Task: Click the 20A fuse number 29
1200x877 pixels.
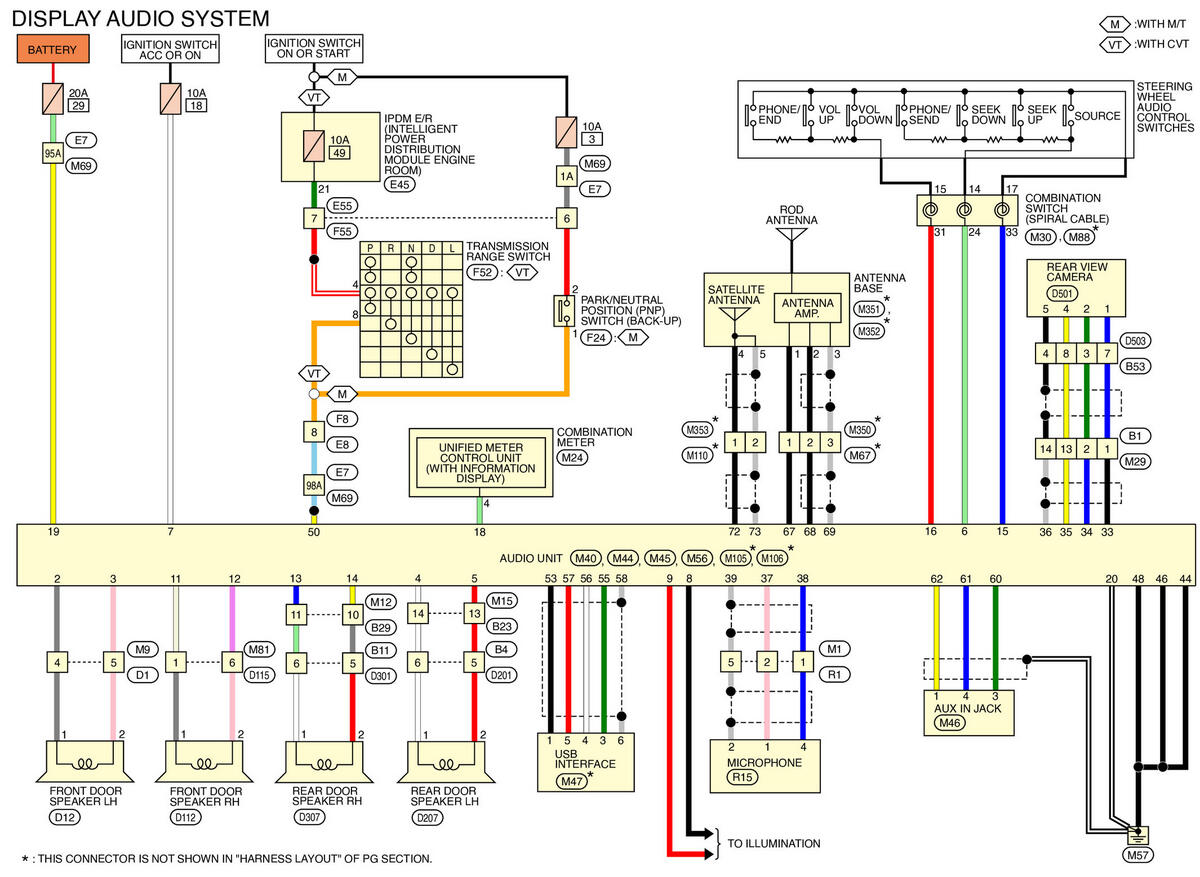Action: click(53, 97)
